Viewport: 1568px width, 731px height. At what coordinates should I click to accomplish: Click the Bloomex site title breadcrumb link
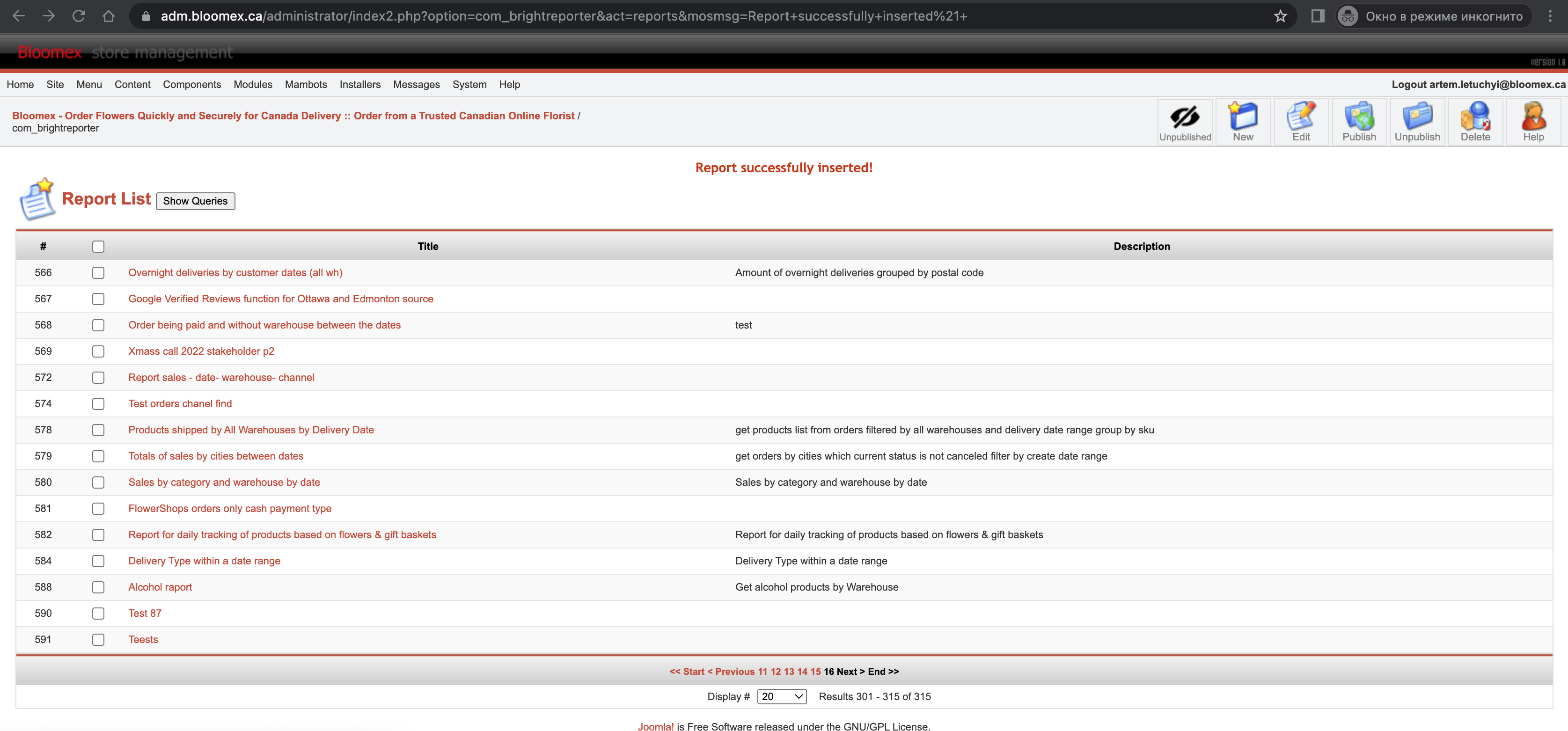(x=293, y=116)
